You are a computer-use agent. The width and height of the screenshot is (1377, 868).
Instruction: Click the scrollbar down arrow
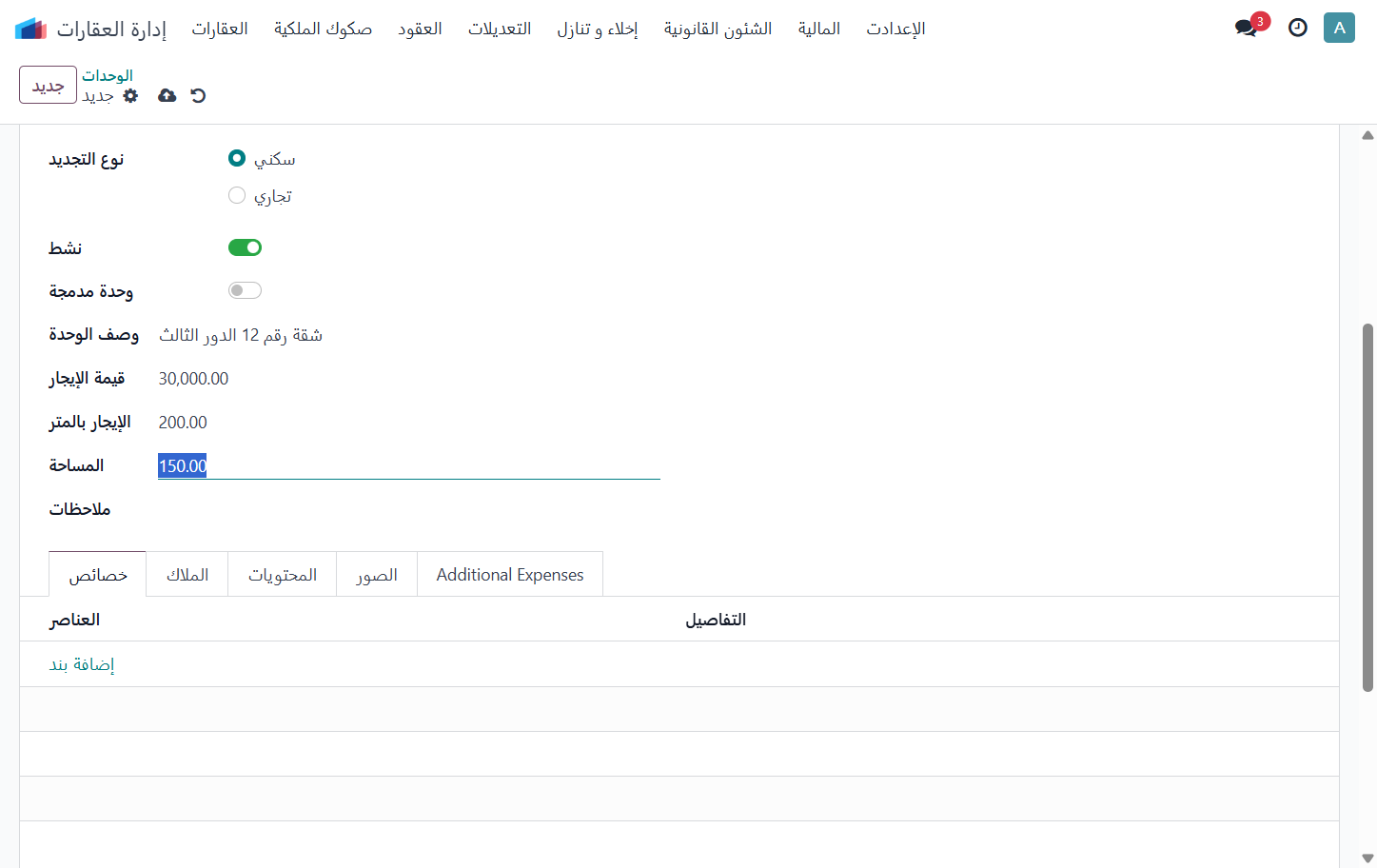tap(1367, 858)
